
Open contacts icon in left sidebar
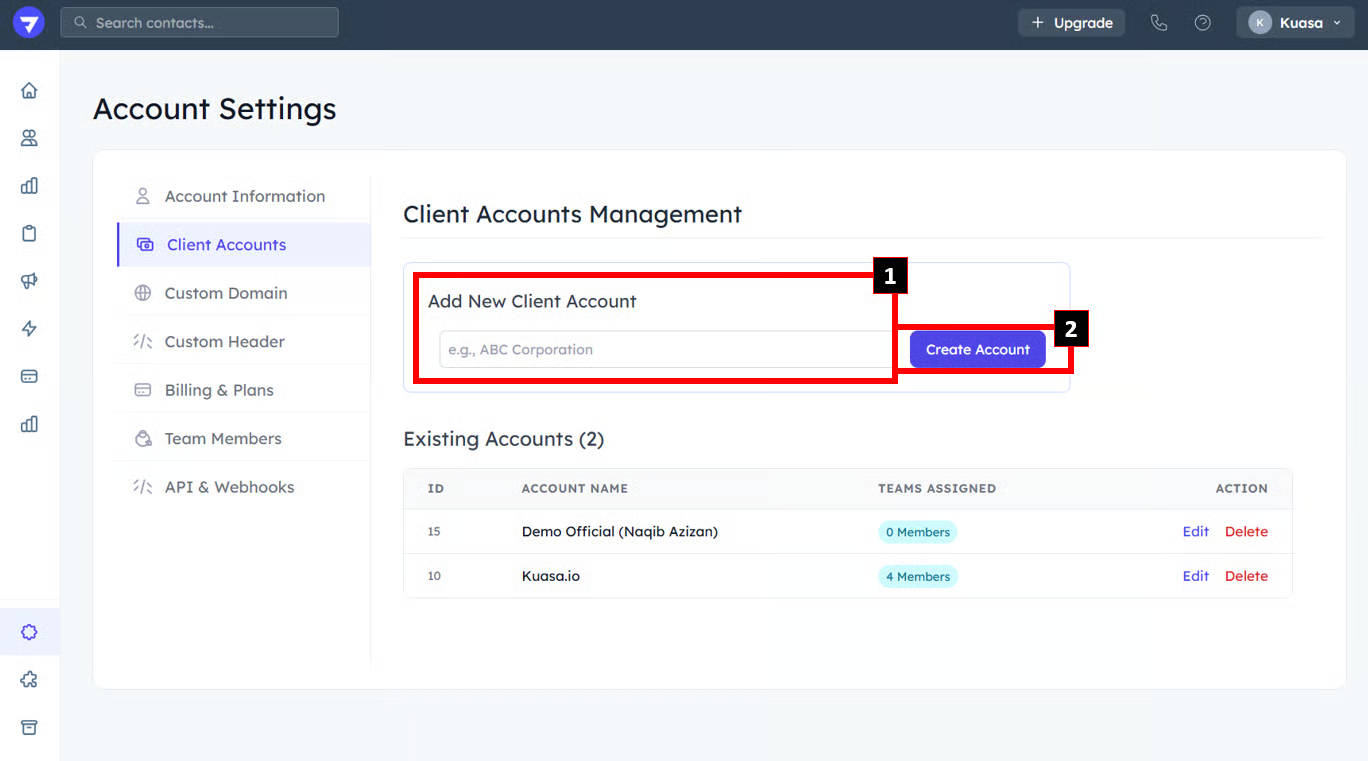coord(29,138)
